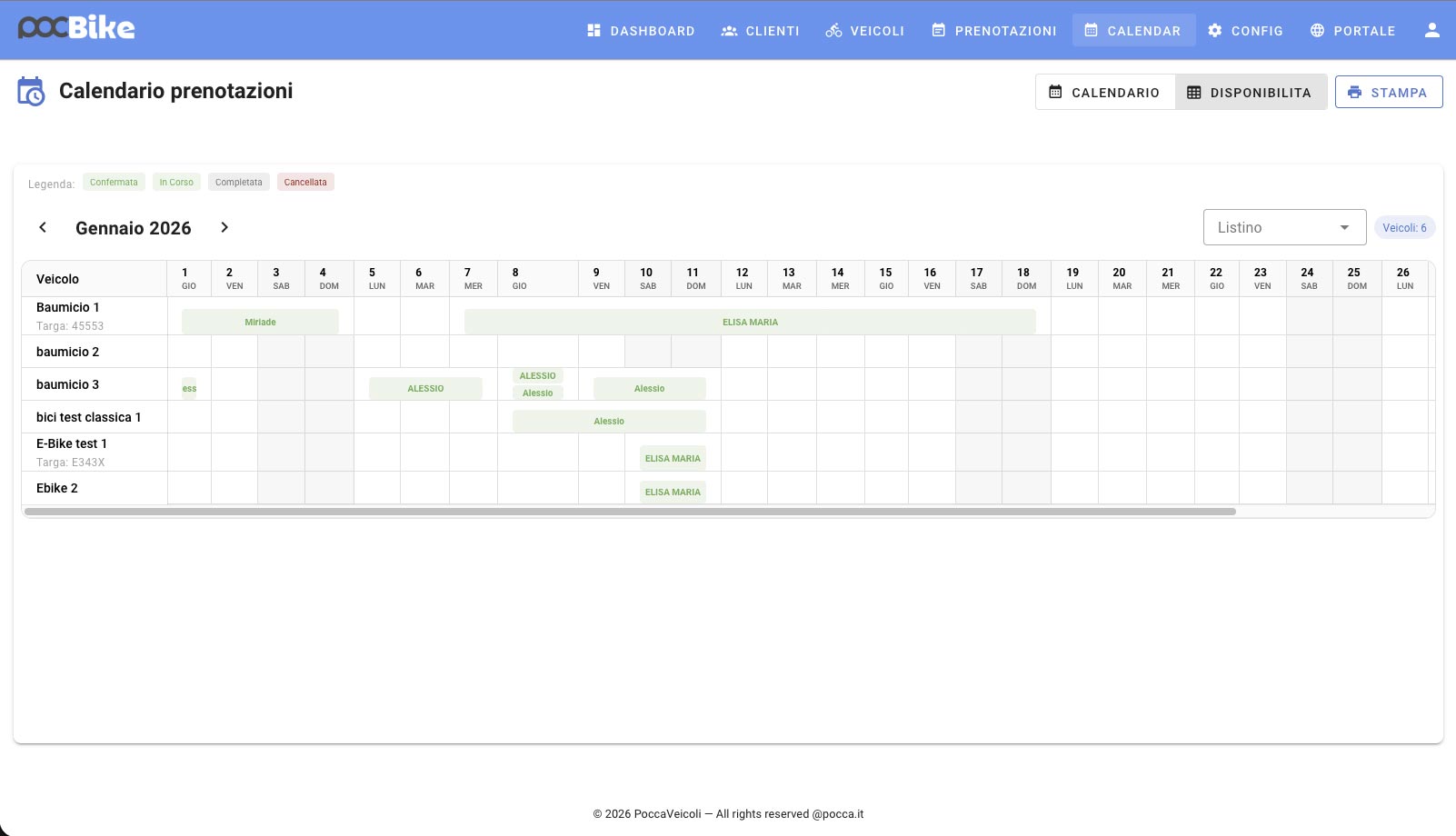Open uppercase ALESSIO booking on day 8
The width and height of the screenshot is (1456, 836).
click(537, 375)
